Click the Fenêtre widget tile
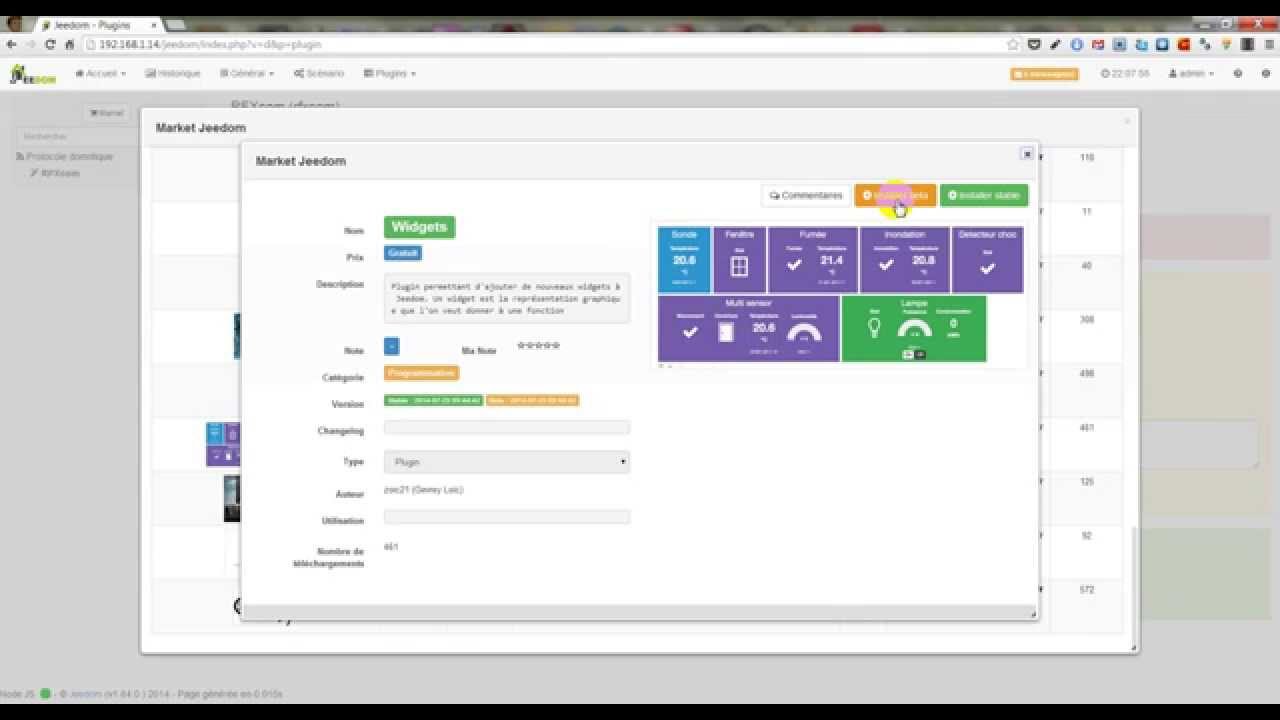 pyautogui.click(x=740, y=260)
